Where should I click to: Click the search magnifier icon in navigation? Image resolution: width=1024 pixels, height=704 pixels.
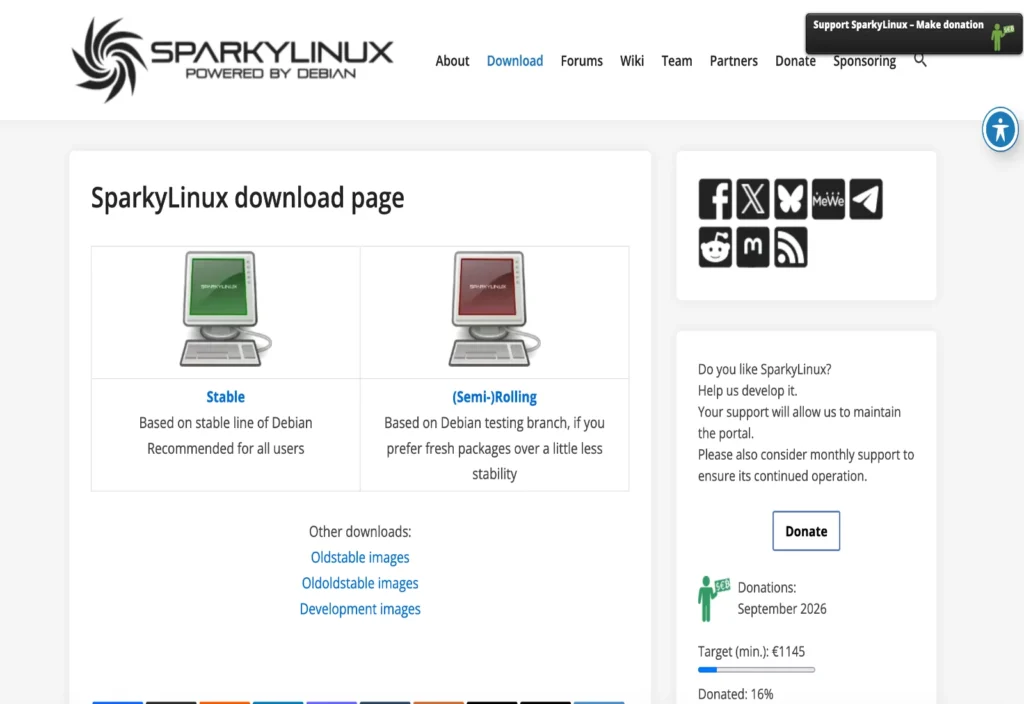point(920,61)
